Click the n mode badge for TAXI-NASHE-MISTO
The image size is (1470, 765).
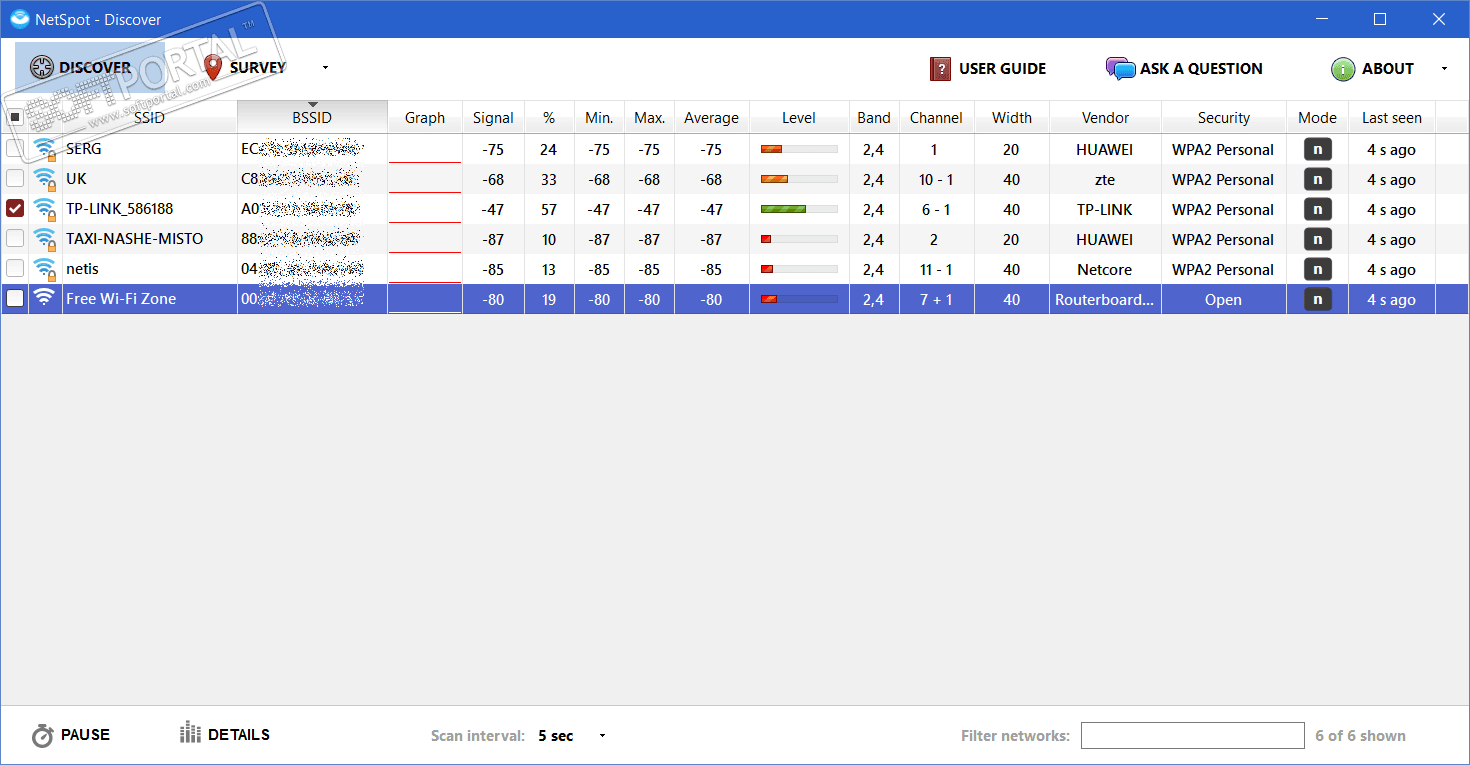[x=1317, y=240]
